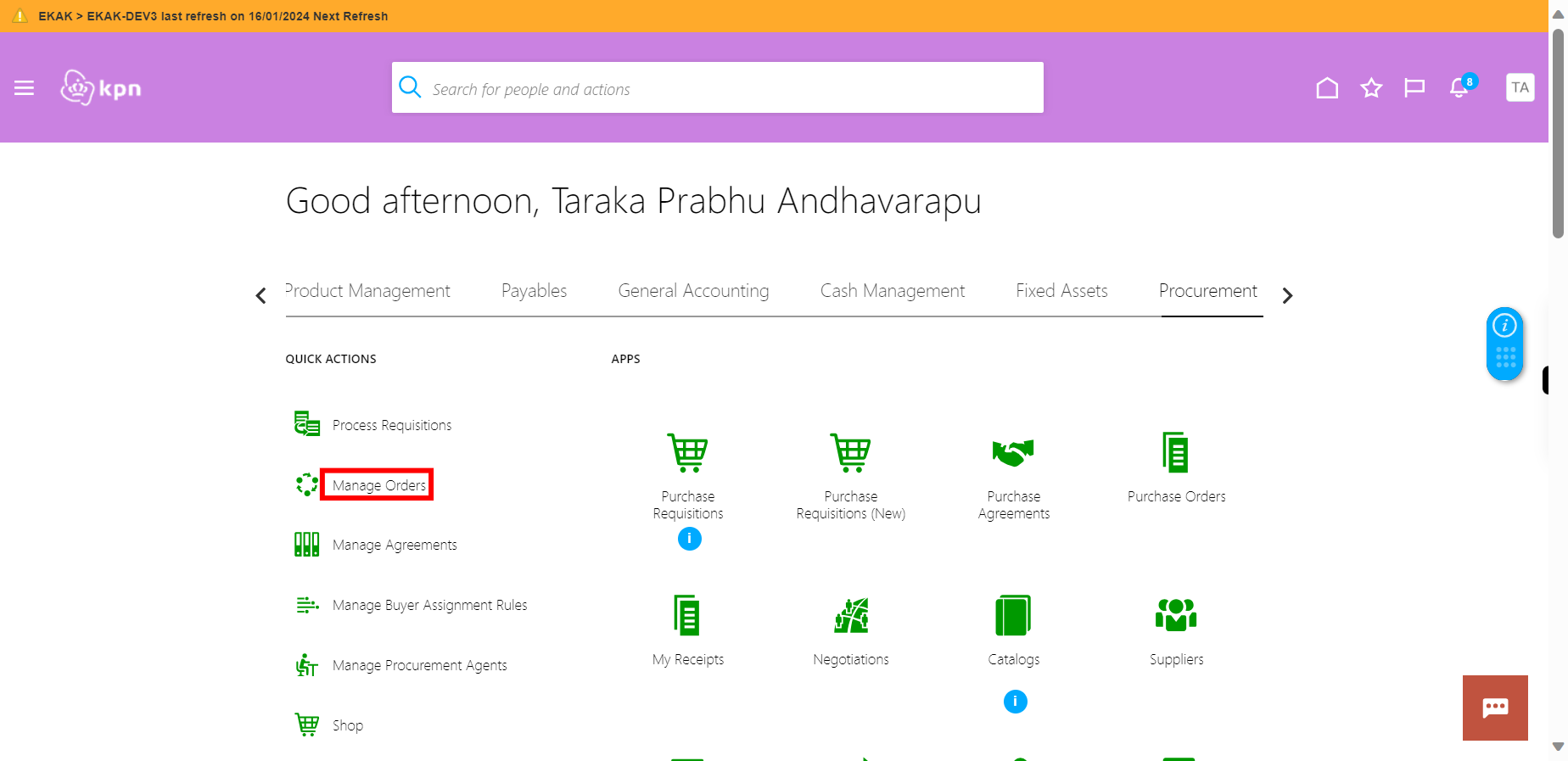Screen dimensions: 1568x761
Task: Open Shop quick action link
Action: pyautogui.click(x=348, y=725)
